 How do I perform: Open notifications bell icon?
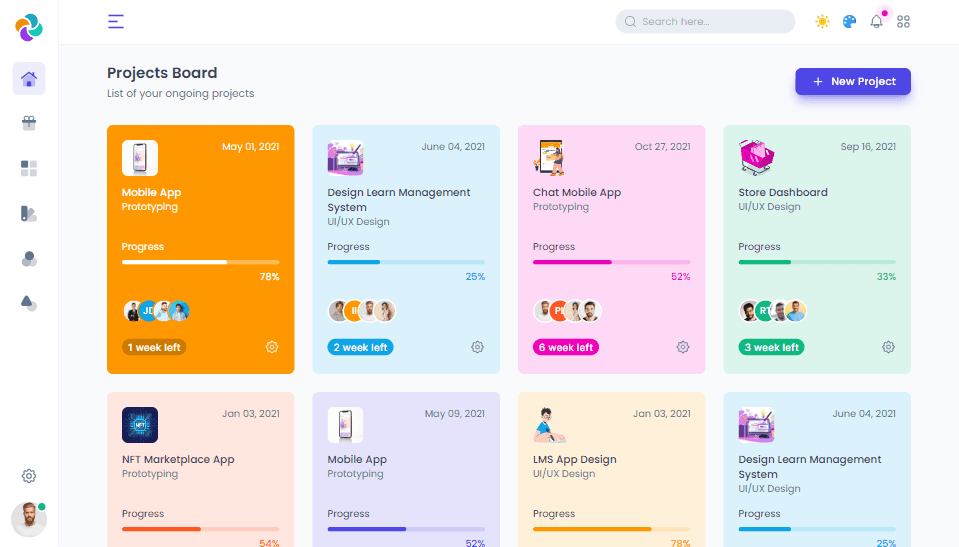(876, 21)
